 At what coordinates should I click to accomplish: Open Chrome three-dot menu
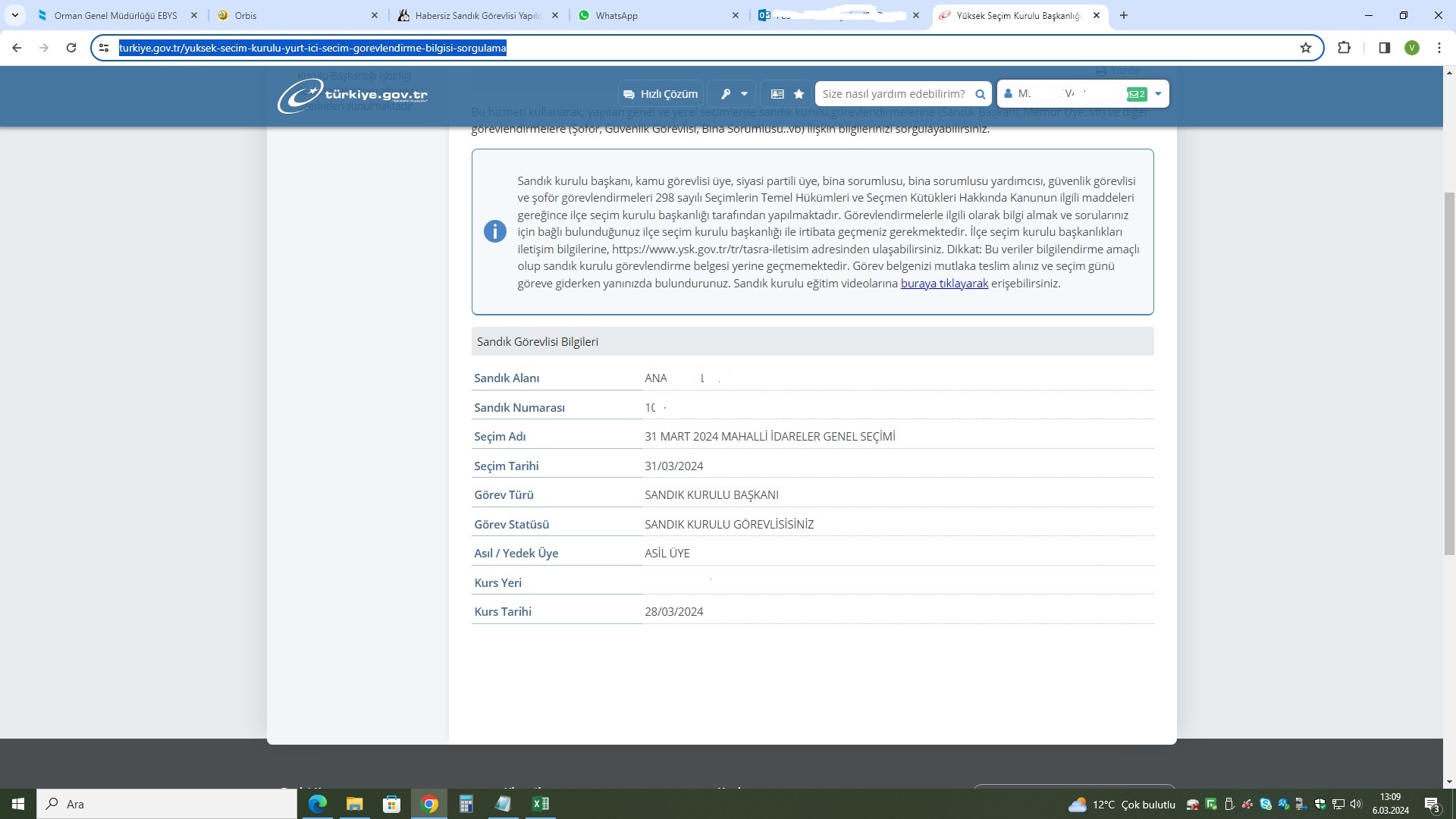tap(1439, 48)
